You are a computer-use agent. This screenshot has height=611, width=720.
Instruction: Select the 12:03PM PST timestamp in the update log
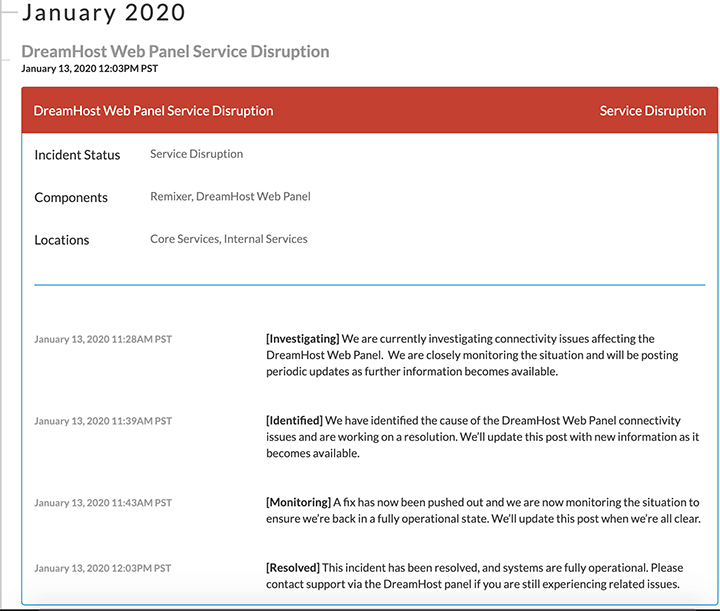pyautogui.click(x=103, y=568)
